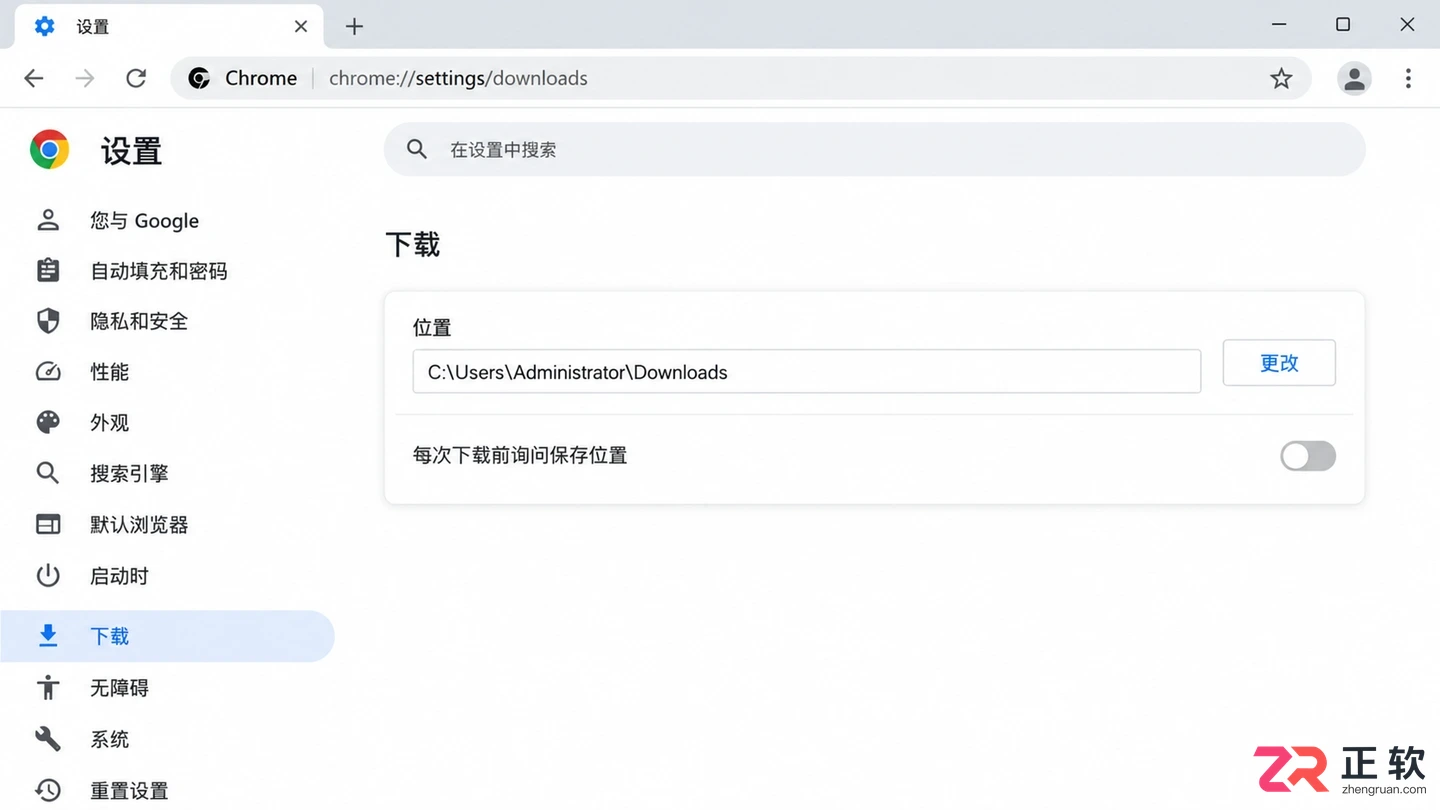Click the download path field showing C:\Users\Administrator\Downloads
The image size is (1440, 810).
pyautogui.click(x=807, y=372)
